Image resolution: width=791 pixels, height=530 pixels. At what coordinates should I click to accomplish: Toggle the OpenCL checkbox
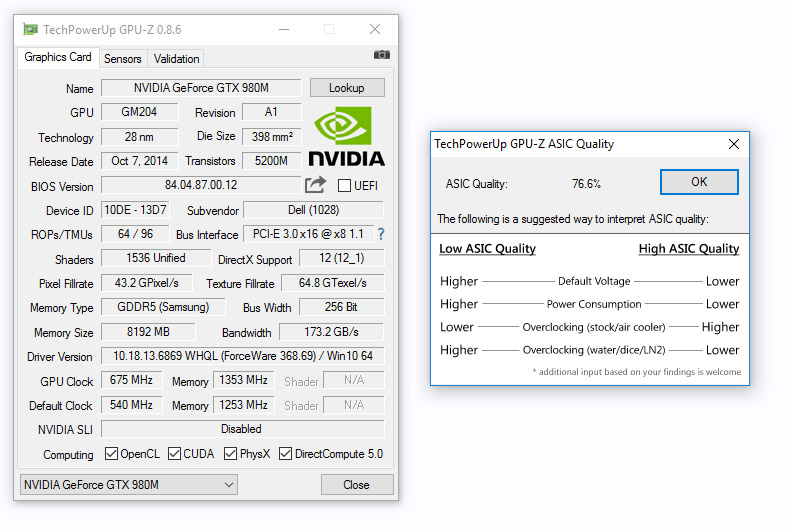click(111, 453)
